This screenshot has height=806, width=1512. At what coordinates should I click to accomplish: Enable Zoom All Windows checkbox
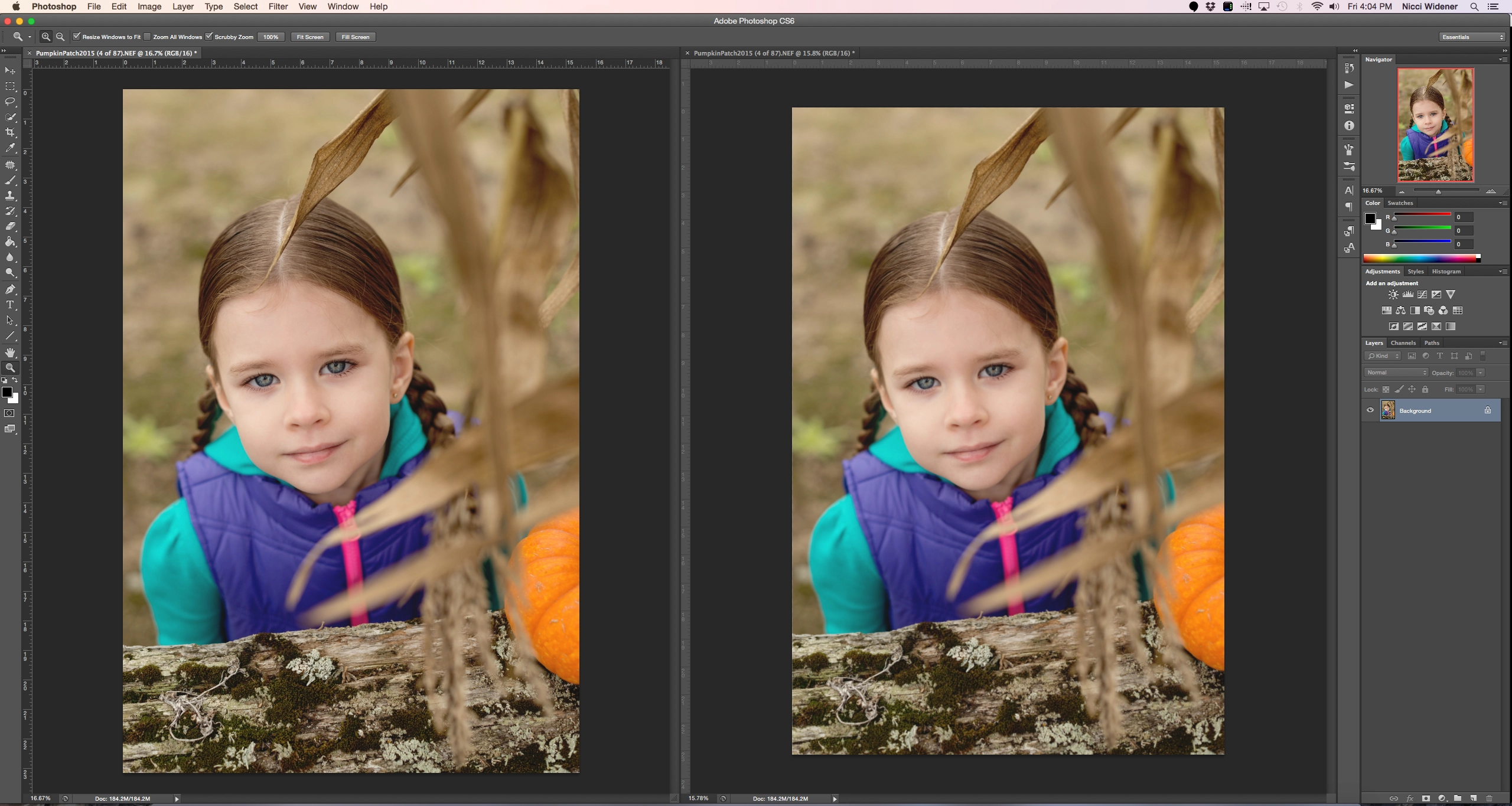point(148,37)
